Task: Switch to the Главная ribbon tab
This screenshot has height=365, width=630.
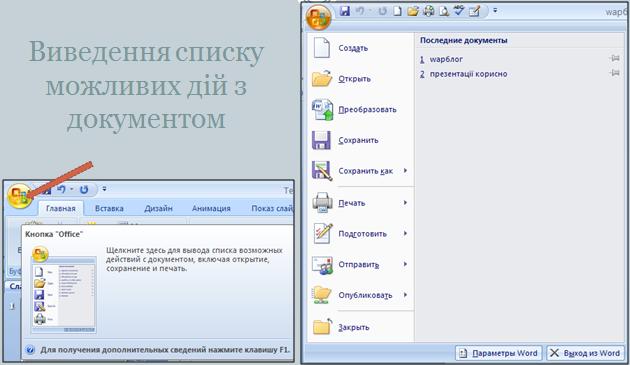Action: (61, 208)
